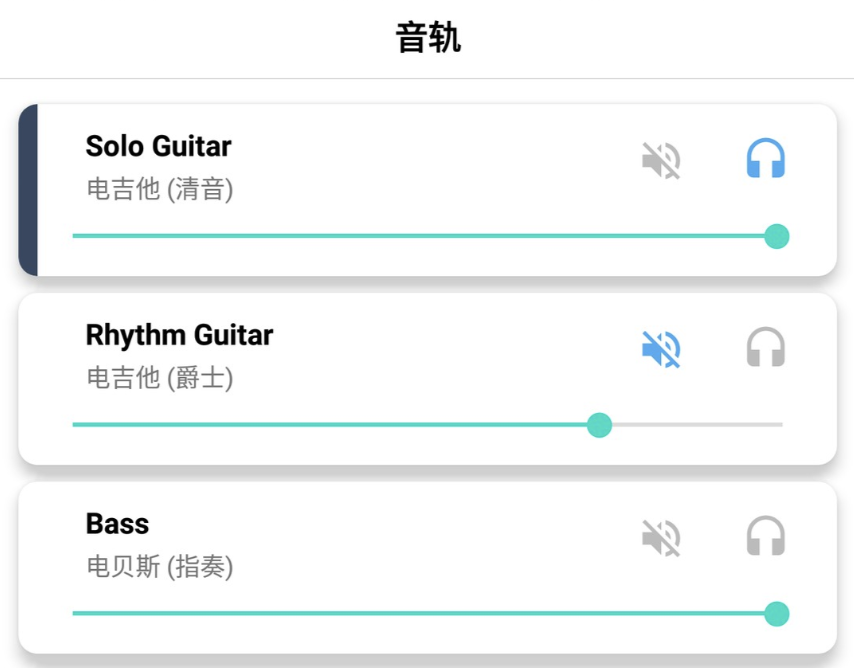This screenshot has width=854, height=668.
Task: Click the 电吉他 (爵士) instrument label
Action: 160,378
